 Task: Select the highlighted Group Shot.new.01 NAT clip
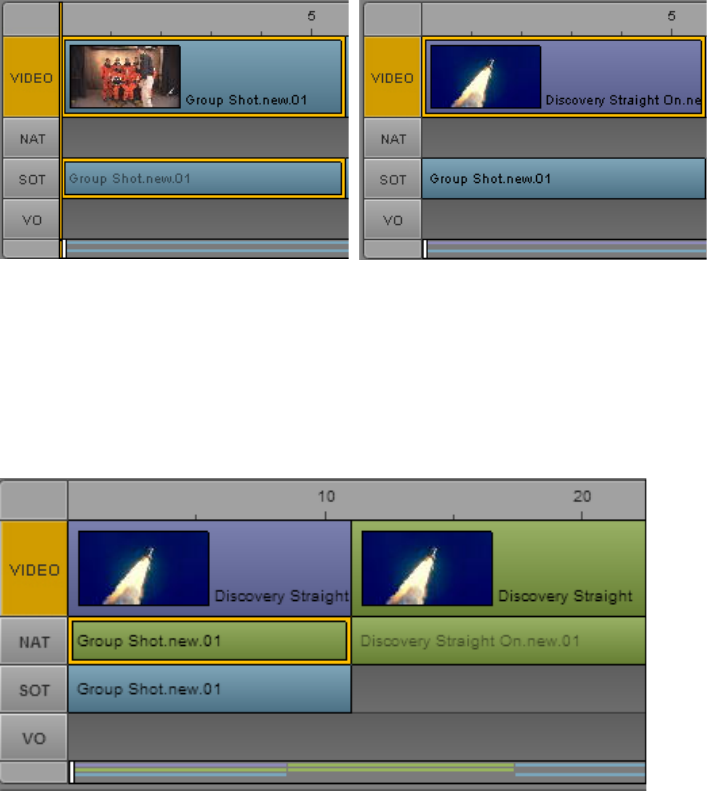(209, 641)
